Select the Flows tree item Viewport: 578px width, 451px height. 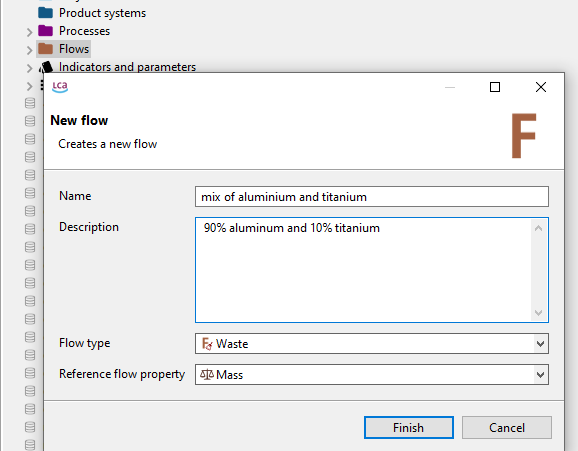pyautogui.click(x=74, y=49)
